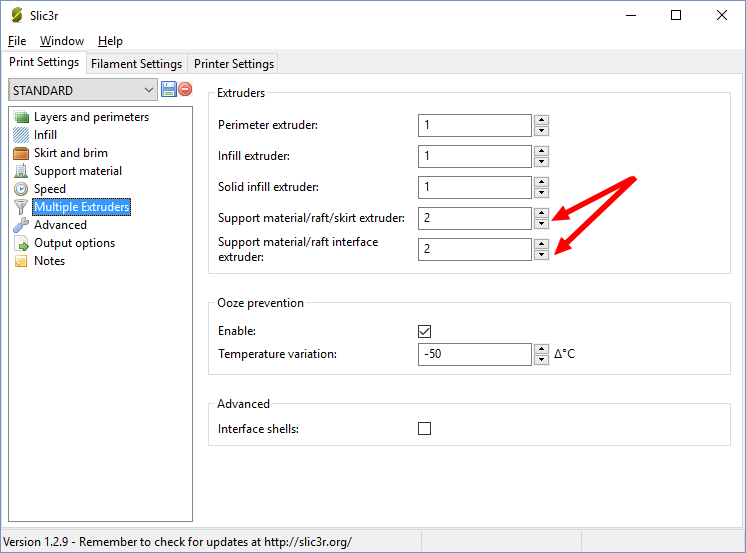Decrease the Temperature variation value

(x=541, y=360)
